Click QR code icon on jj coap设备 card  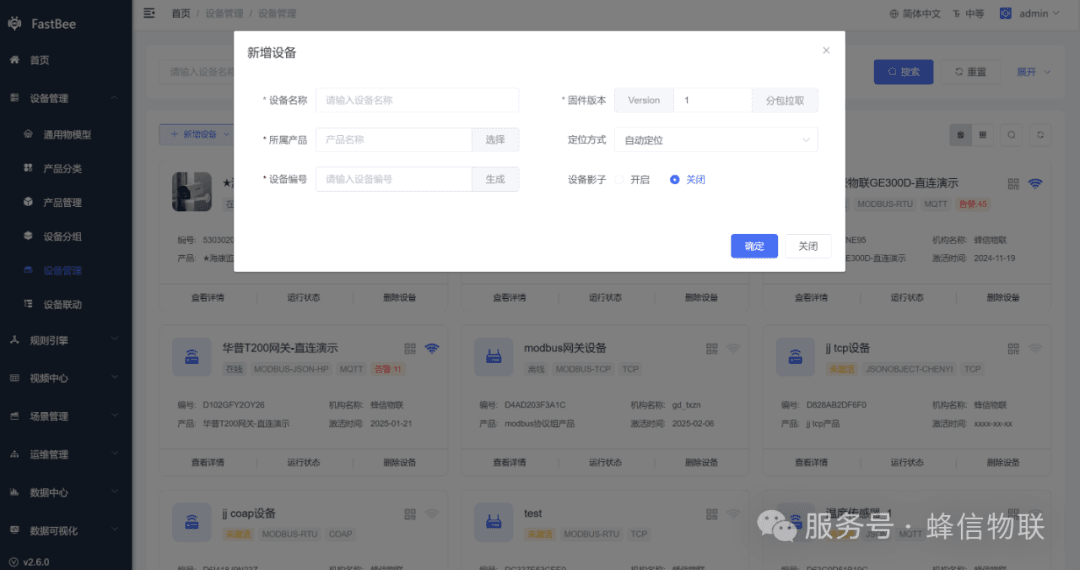point(410,514)
